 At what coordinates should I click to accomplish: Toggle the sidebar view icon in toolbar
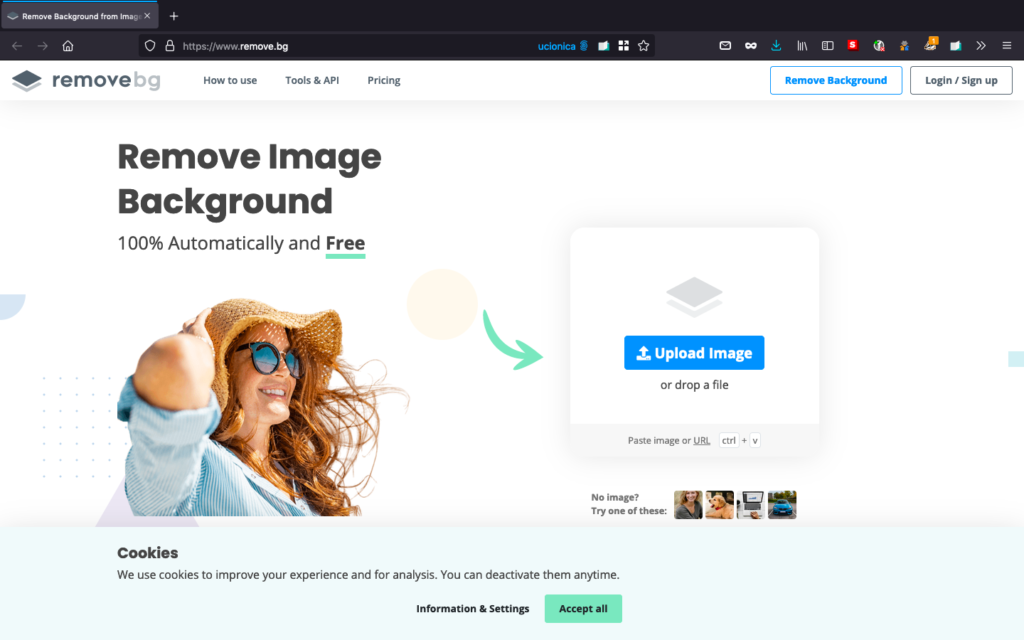pyautogui.click(x=827, y=46)
